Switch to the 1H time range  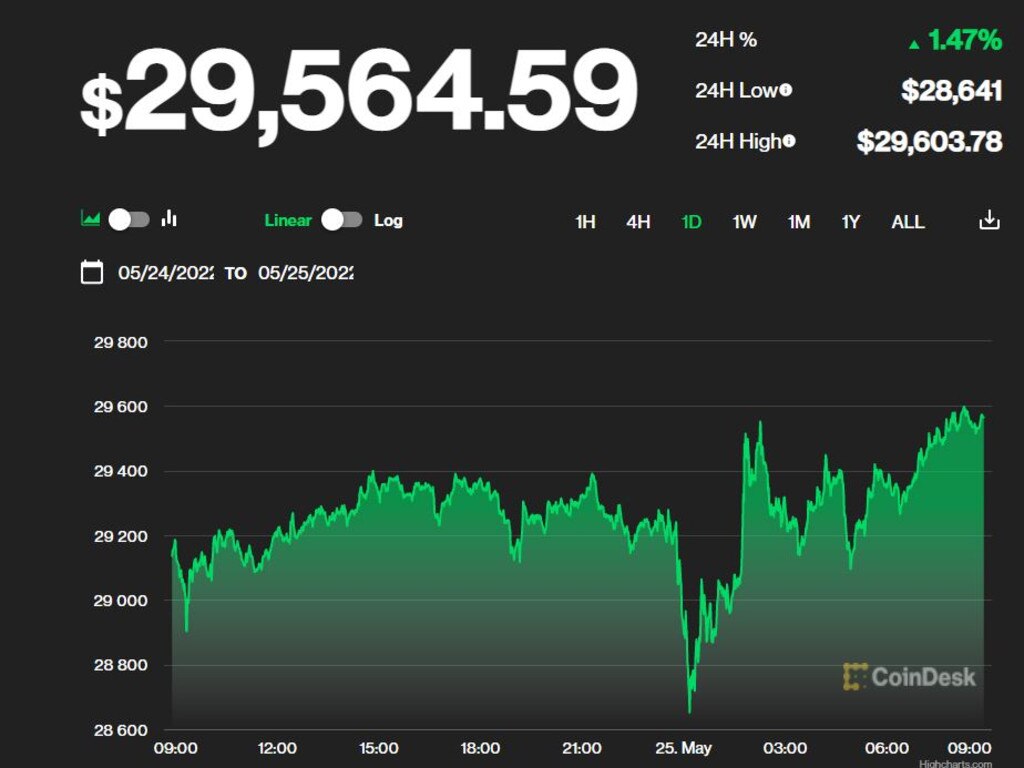click(585, 222)
